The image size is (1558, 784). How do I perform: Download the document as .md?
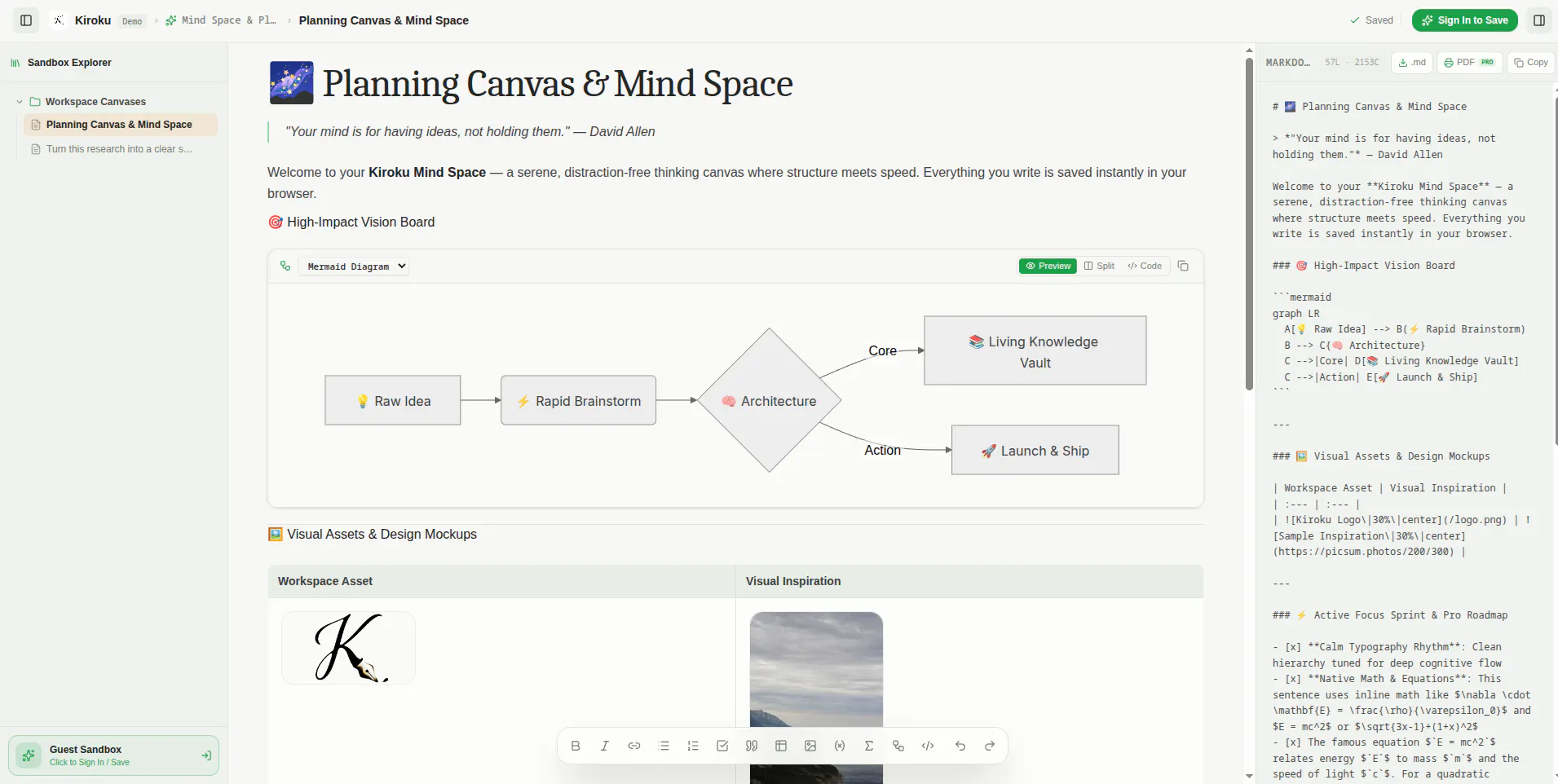[x=1412, y=62]
